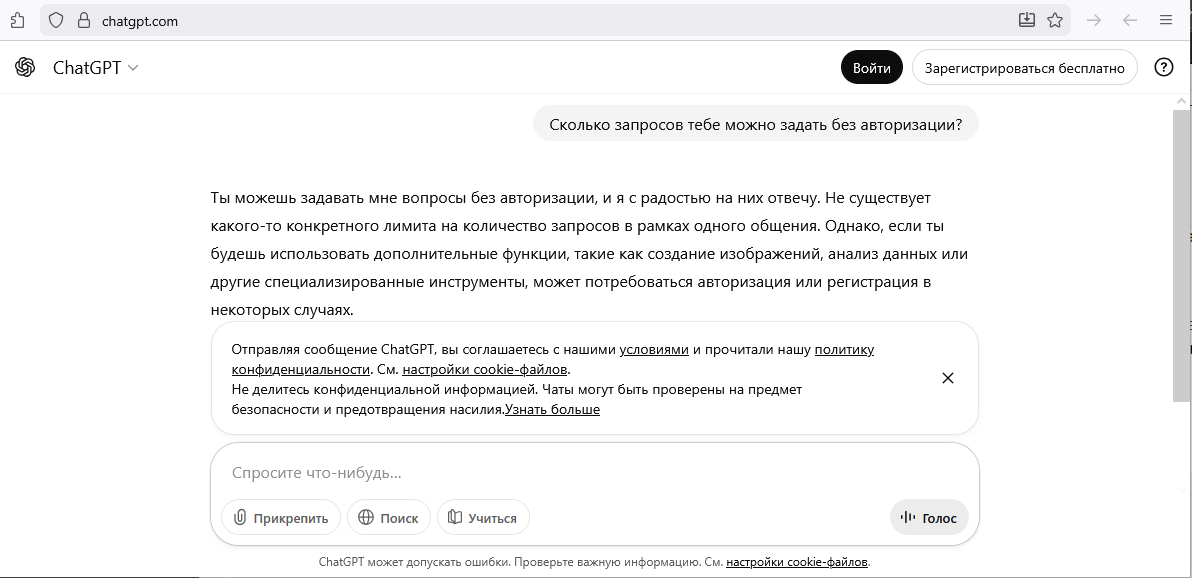This screenshot has width=1192, height=578.
Task: Click the Учиться study button
Action: tap(483, 518)
